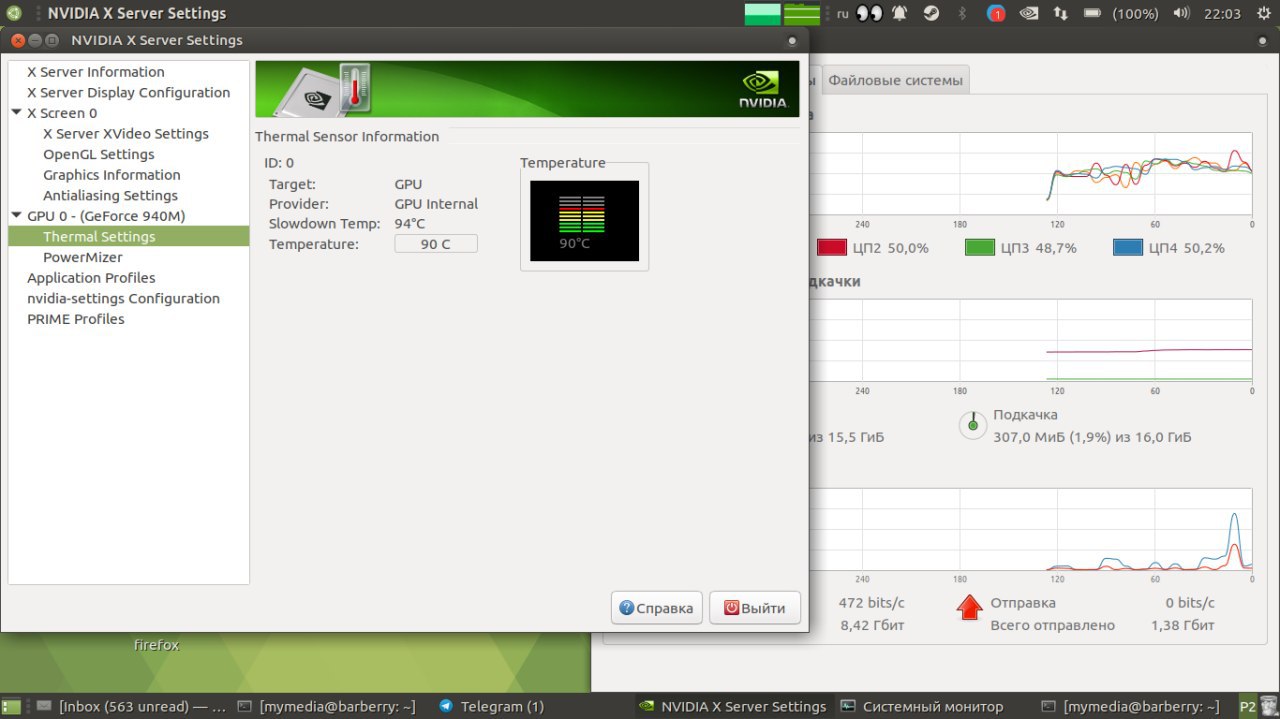Open X Server Information page
The image size is (1280, 719).
(96, 72)
